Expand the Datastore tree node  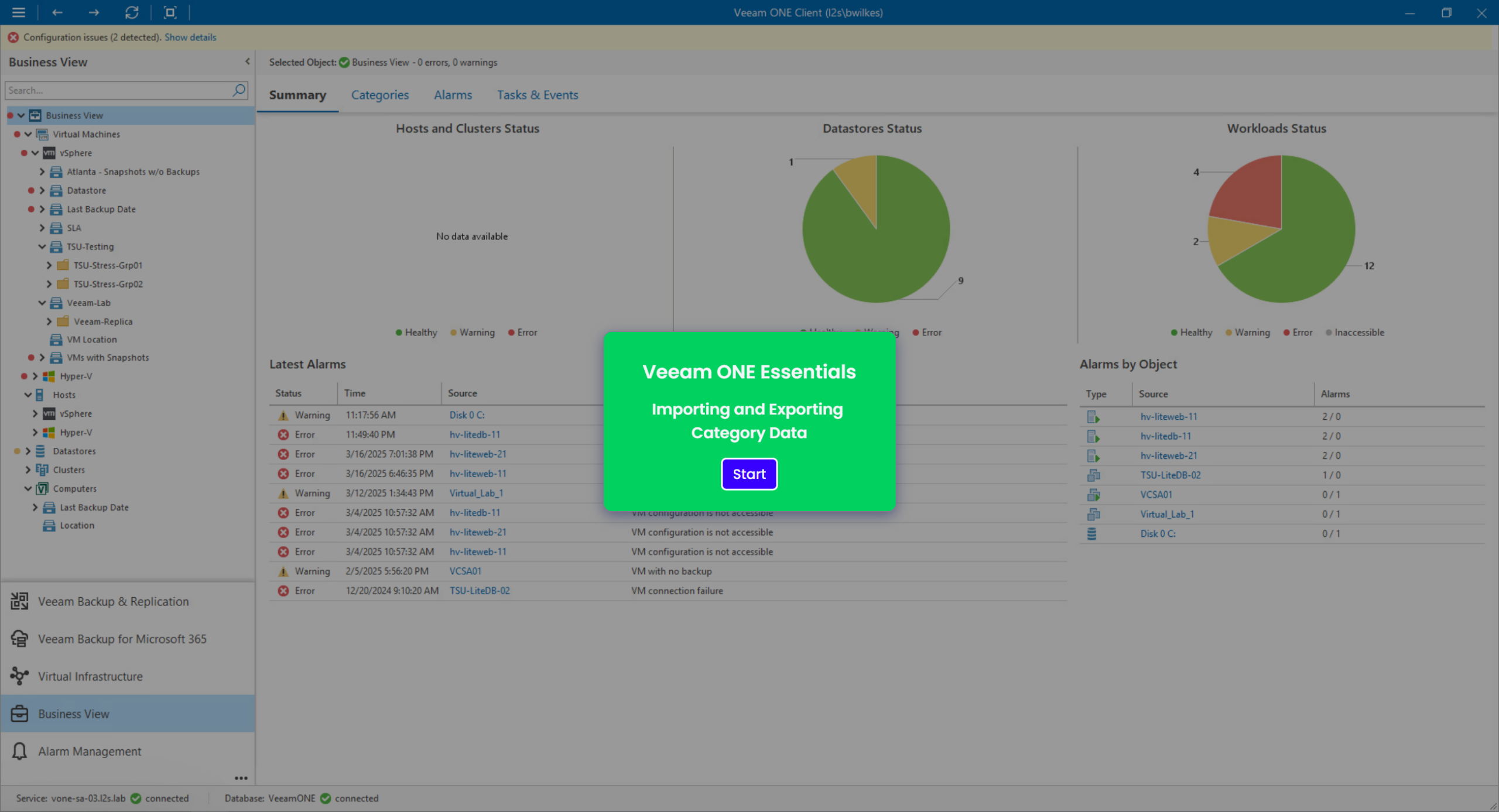[x=42, y=190]
